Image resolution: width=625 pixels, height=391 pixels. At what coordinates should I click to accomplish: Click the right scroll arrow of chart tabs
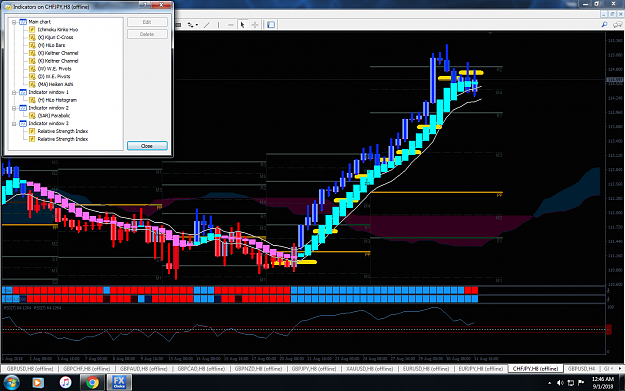click(620, 369)
